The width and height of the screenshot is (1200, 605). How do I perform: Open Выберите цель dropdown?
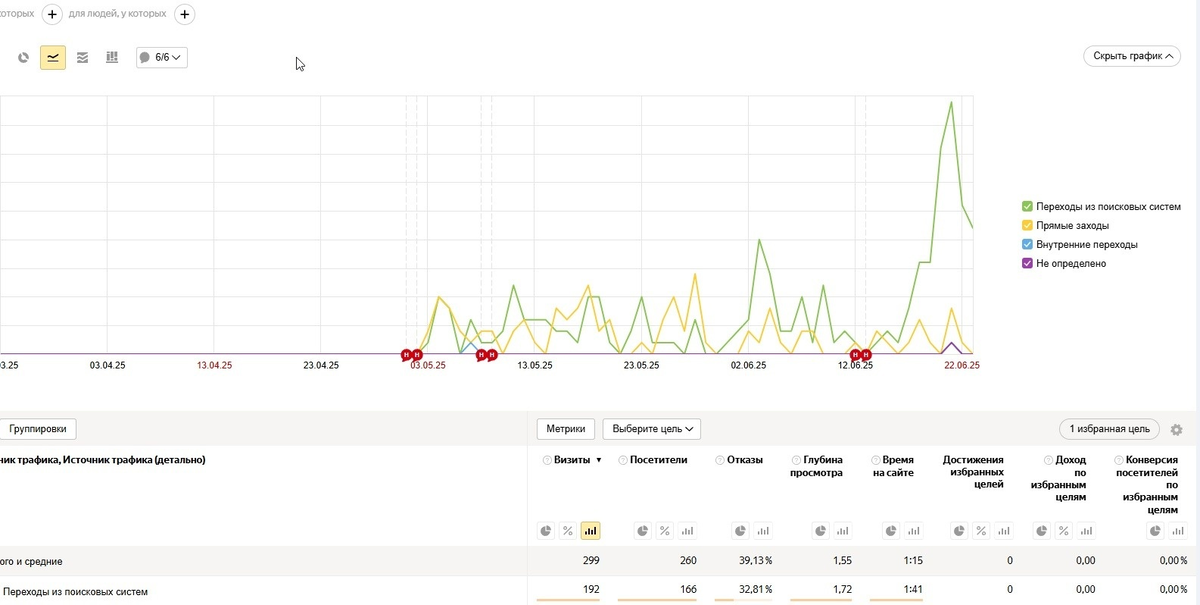651,429
